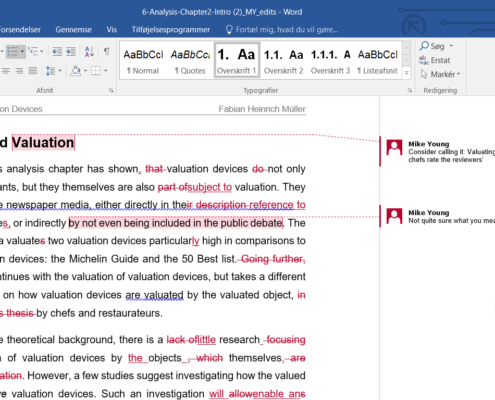Open the bullets dropdown arrow left of numbering
The width and height of the screenshot is (495, 400).
[2, 52]
